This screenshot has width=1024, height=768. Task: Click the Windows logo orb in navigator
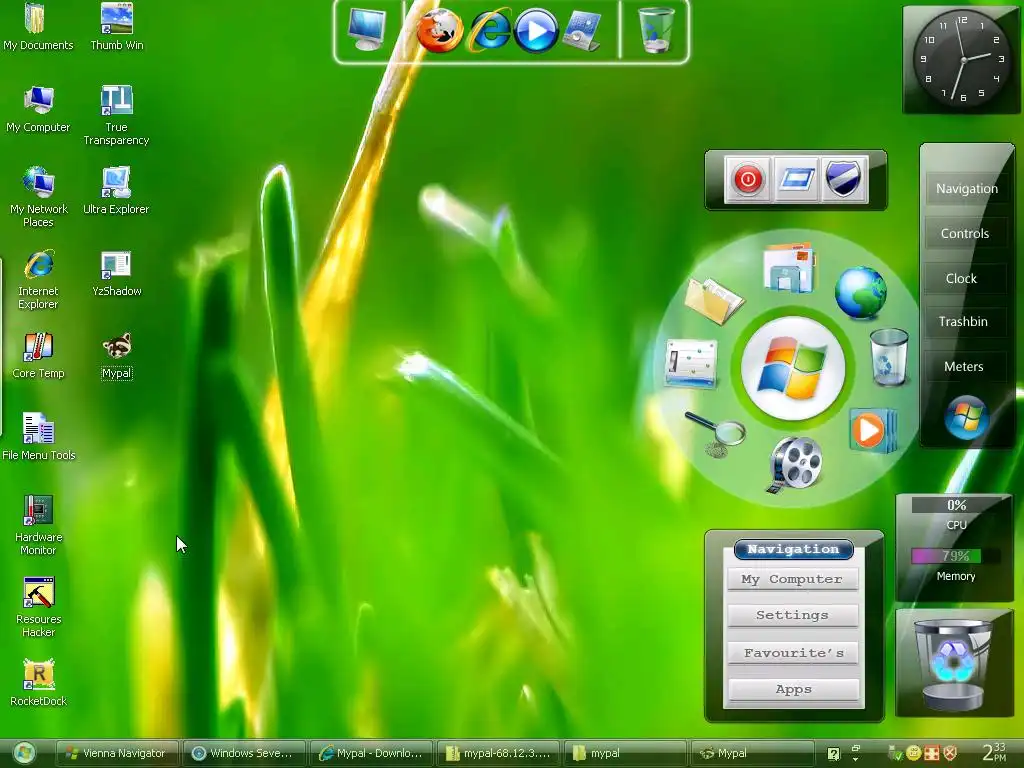point(793,368)
